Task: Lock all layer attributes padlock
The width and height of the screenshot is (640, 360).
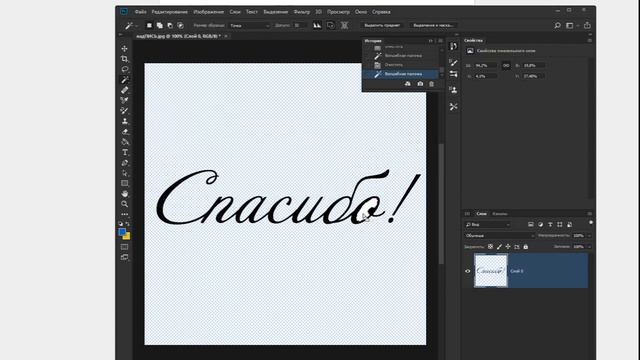Action: (526, 247)
